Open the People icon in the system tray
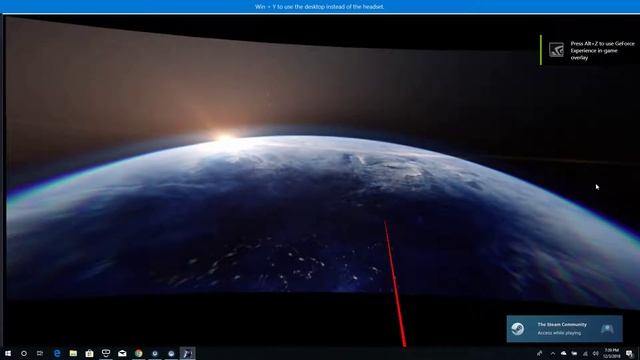 point(540,353)
